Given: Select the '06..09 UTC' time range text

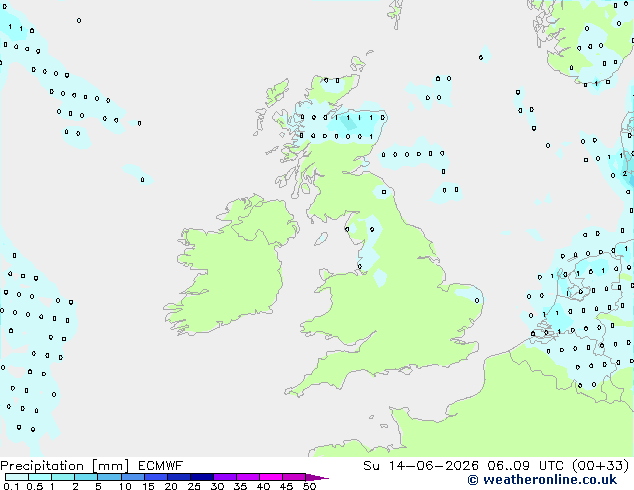Looking at the screenshot, I should click(525, 466).
